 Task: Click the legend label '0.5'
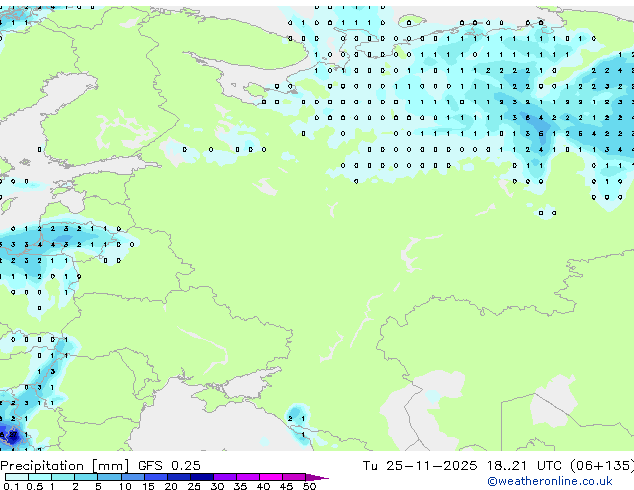click(x=35, y=486)
